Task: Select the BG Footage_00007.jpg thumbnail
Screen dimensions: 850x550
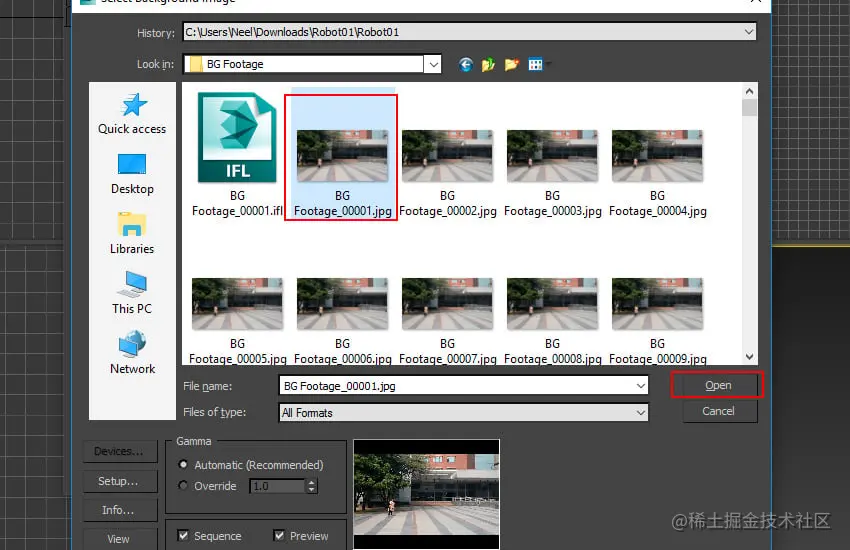Action: (x=447, y=304)
